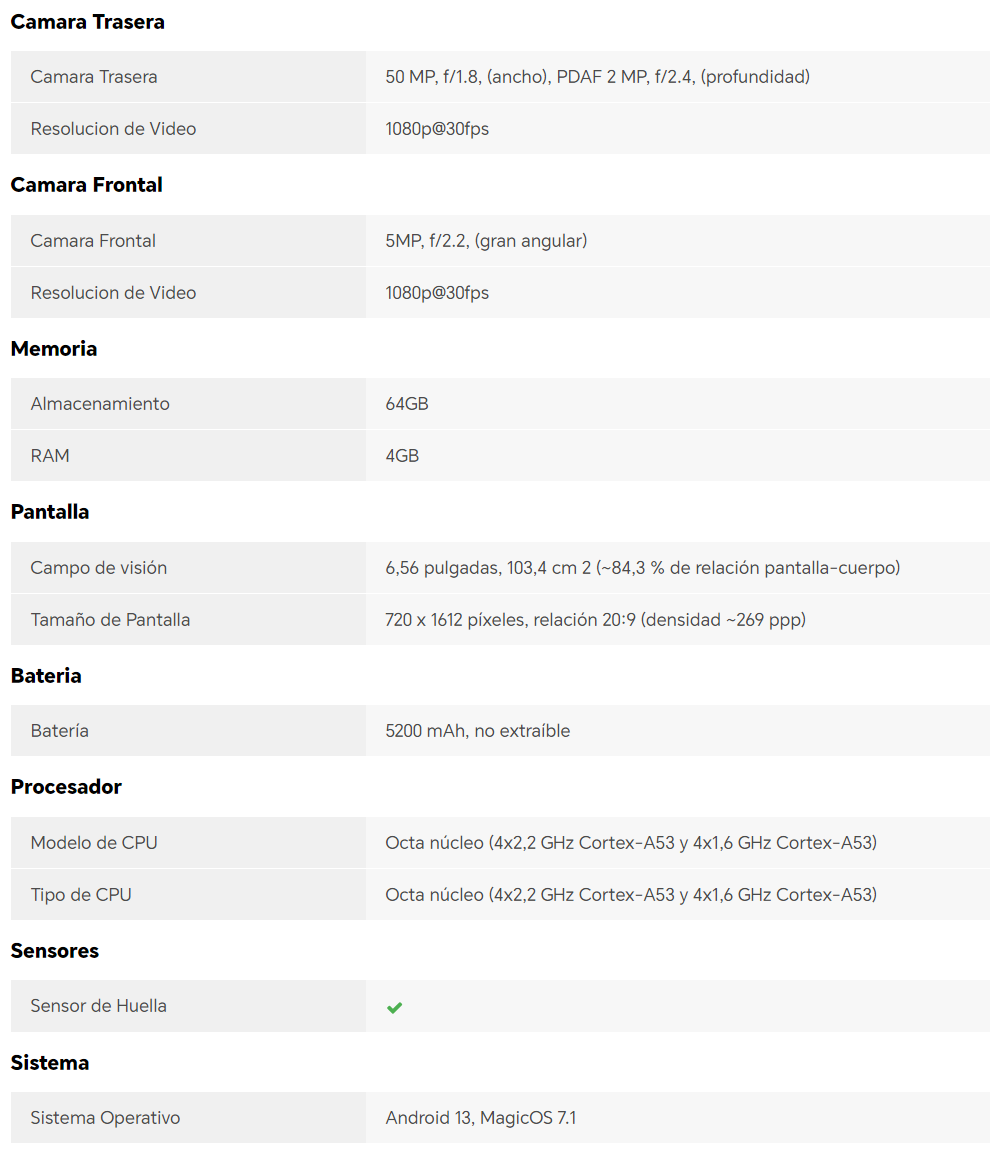The width and height of the screenshot is (990, 1172).
Task: Click the Camara Frontal section heading
Action: 86,185
